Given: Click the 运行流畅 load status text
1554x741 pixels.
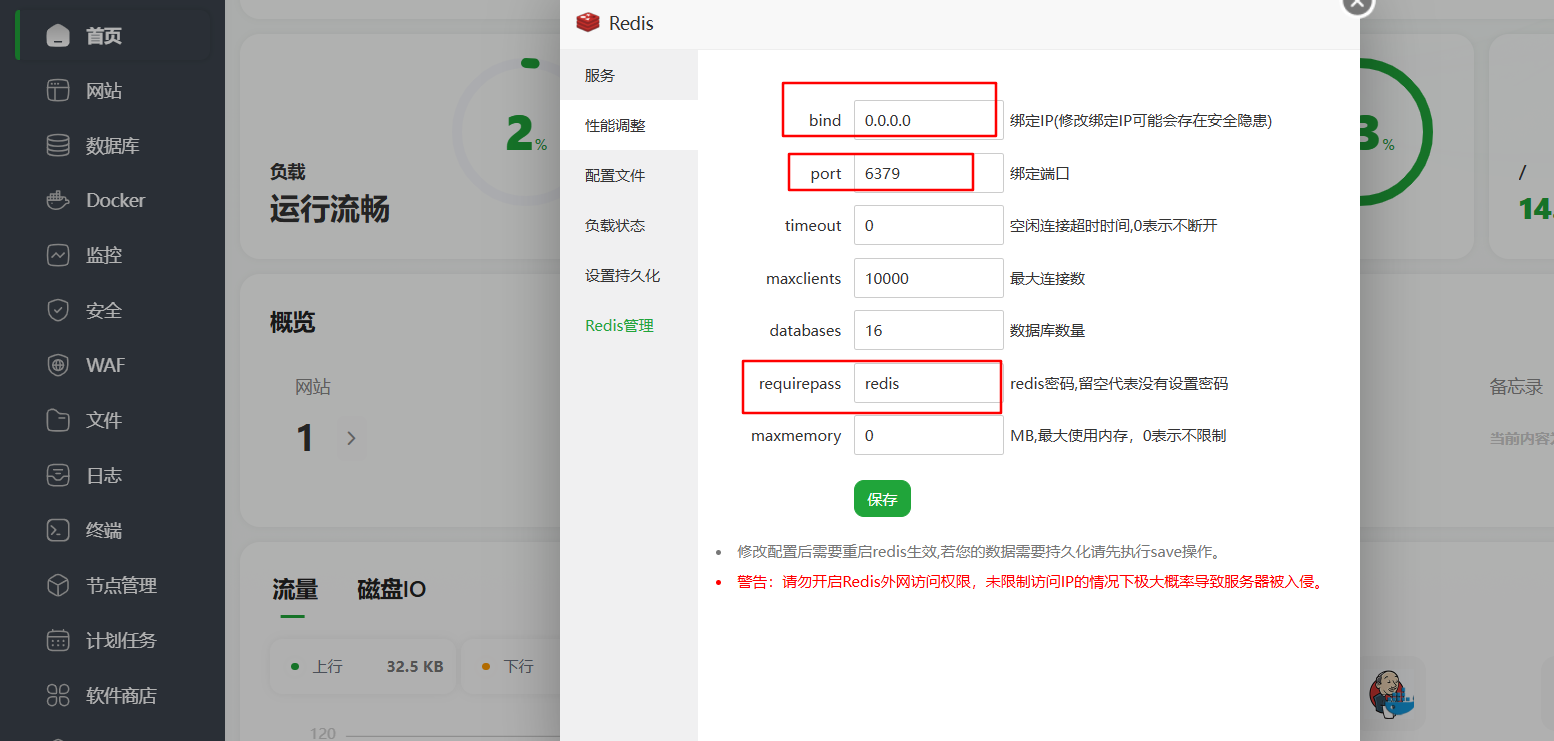Looking at the screenshot, I should tap(330, 210).
